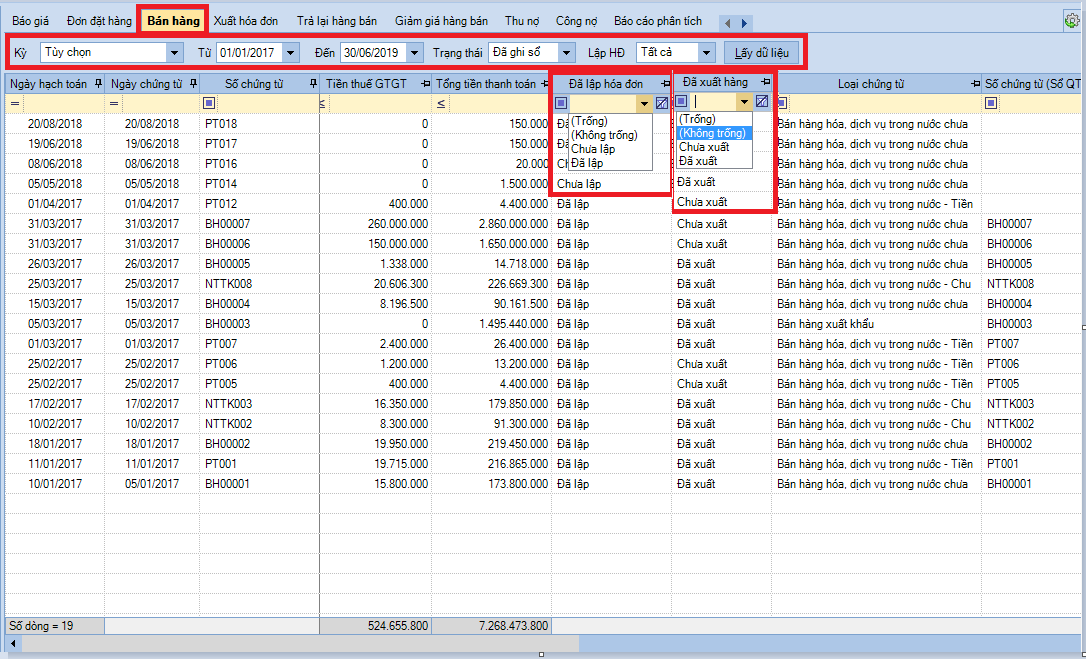Switch to the Đơn đặt hàng tab
This screenshot has height=659, width=1086.
(x=99, y=21)
